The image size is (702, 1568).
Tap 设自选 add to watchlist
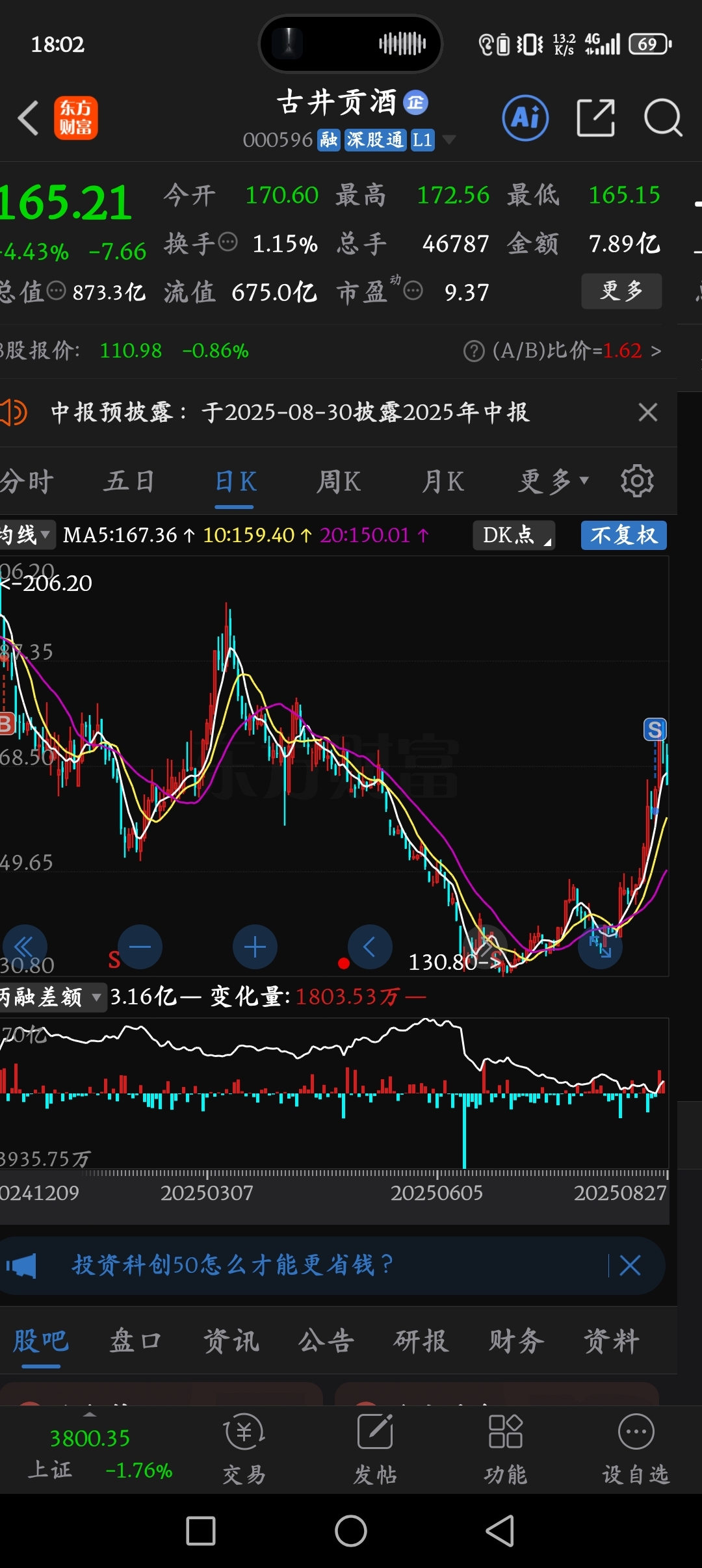pyautogui.click(x=636, y=1449)
